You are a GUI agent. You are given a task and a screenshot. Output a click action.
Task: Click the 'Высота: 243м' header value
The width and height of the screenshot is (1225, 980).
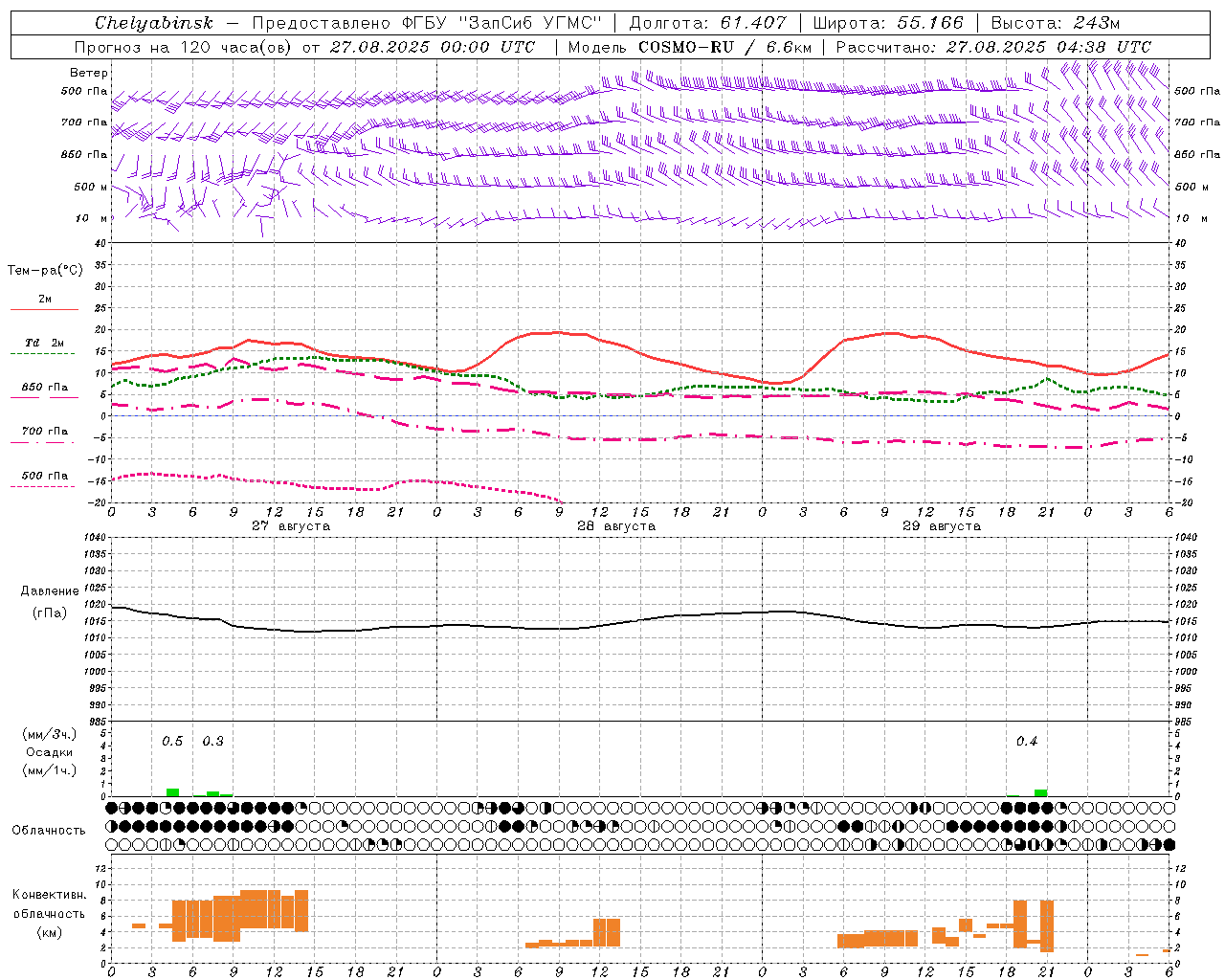click(1055, 23)
